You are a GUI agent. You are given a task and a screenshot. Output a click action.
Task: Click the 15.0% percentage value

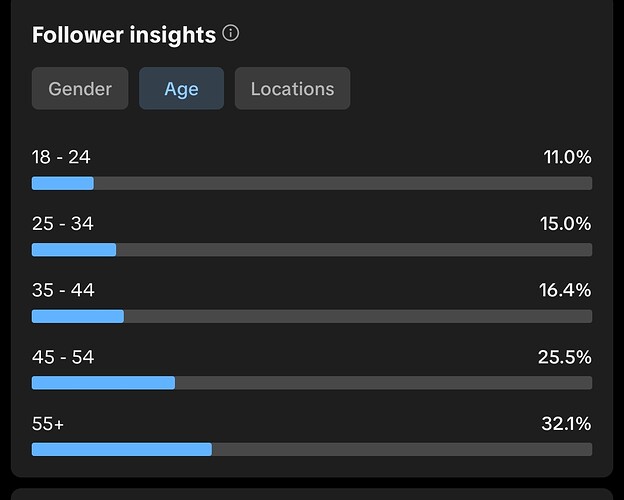click(566, 224)
